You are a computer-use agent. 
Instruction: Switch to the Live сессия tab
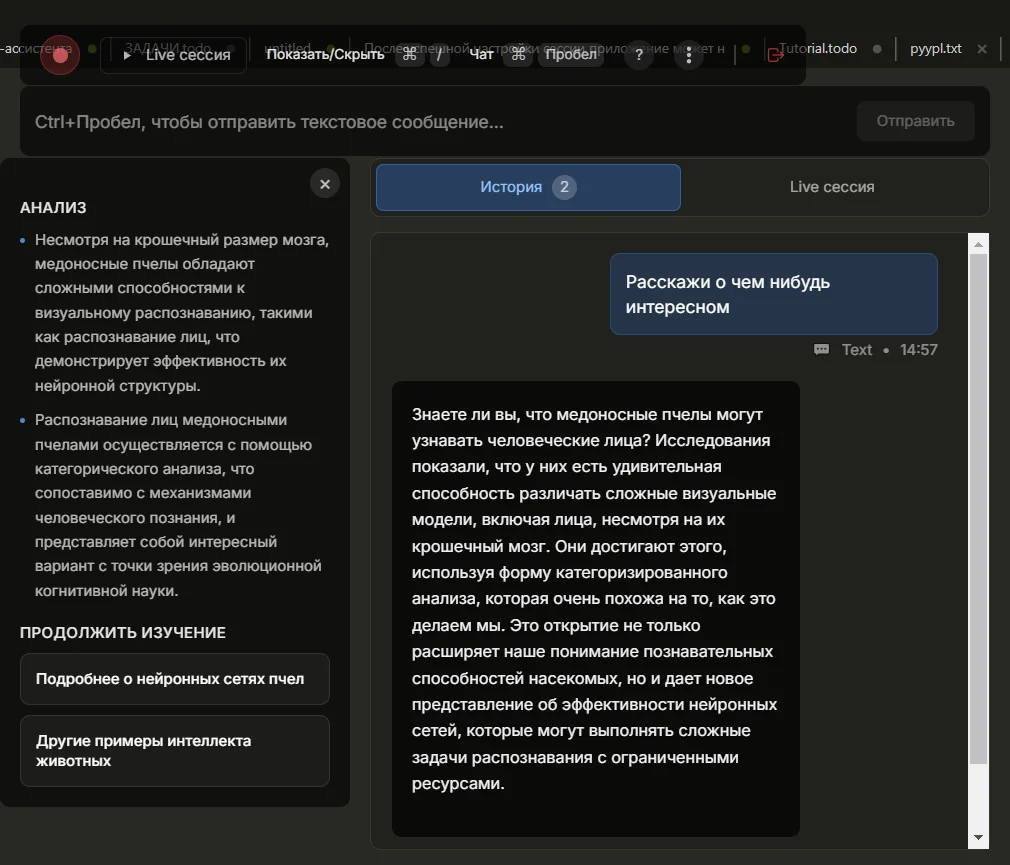[832, 187]
